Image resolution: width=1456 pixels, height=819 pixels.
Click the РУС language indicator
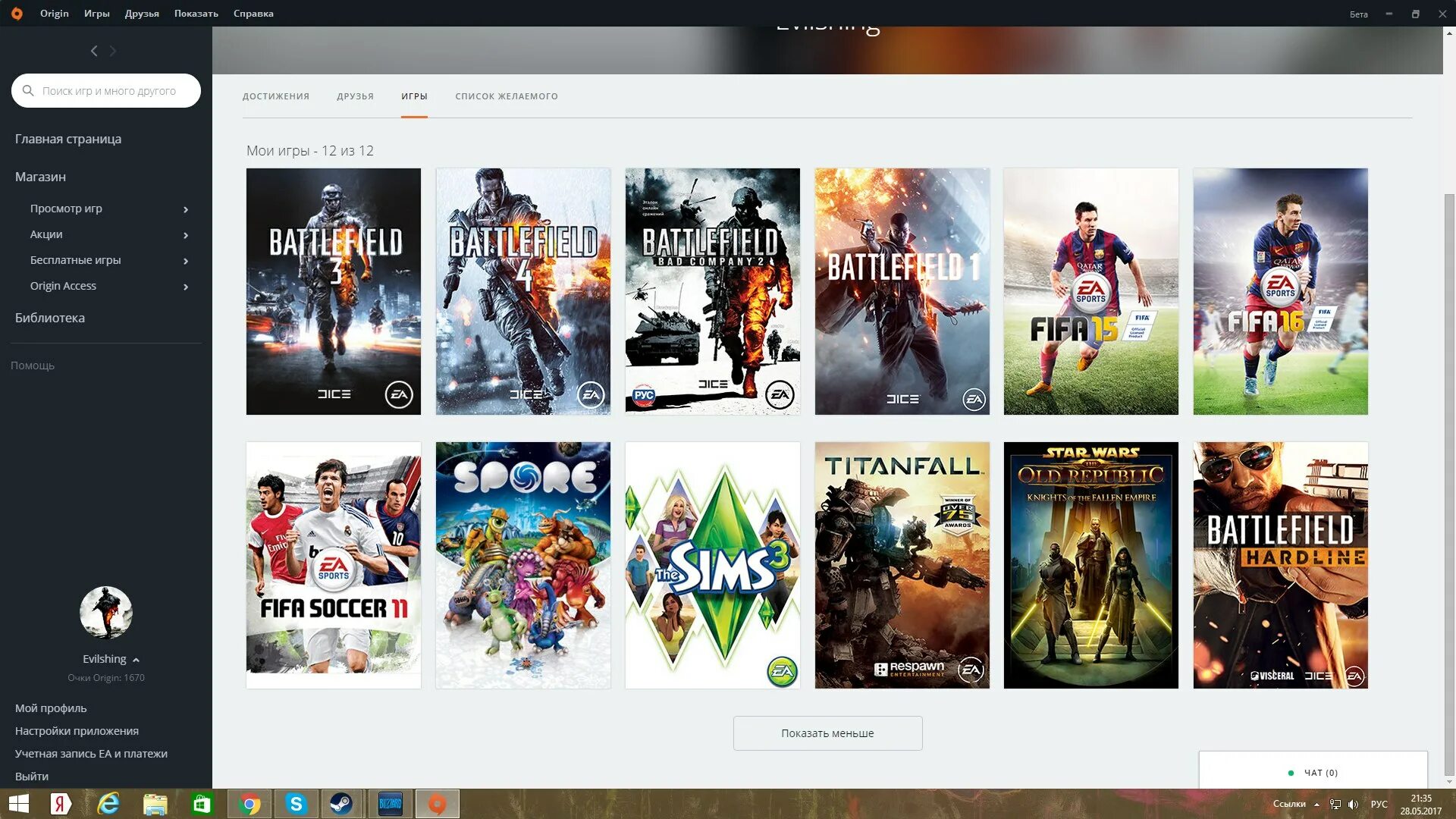coord(1379,804)
